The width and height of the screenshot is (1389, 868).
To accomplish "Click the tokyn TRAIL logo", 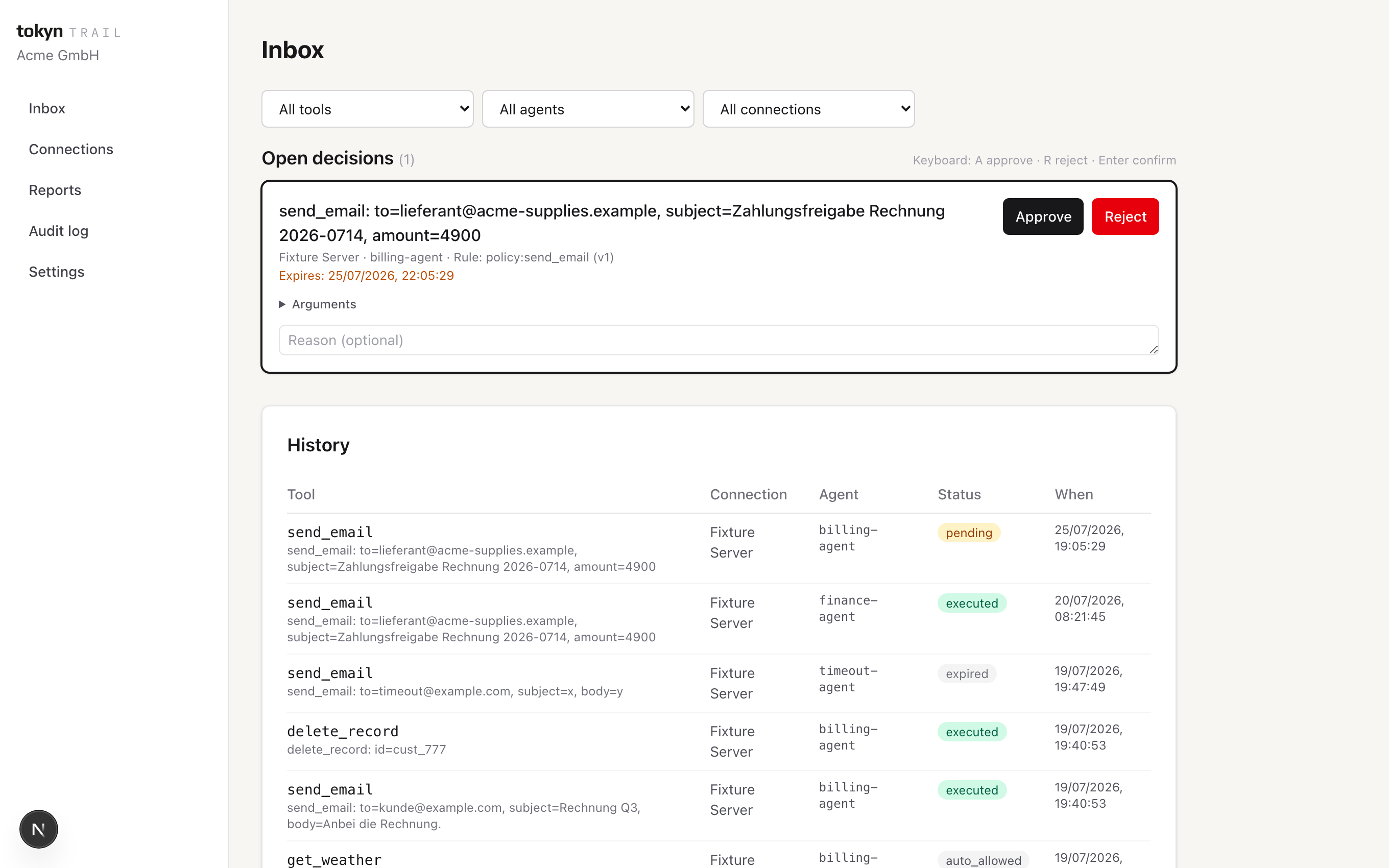I will coord(69,32).
